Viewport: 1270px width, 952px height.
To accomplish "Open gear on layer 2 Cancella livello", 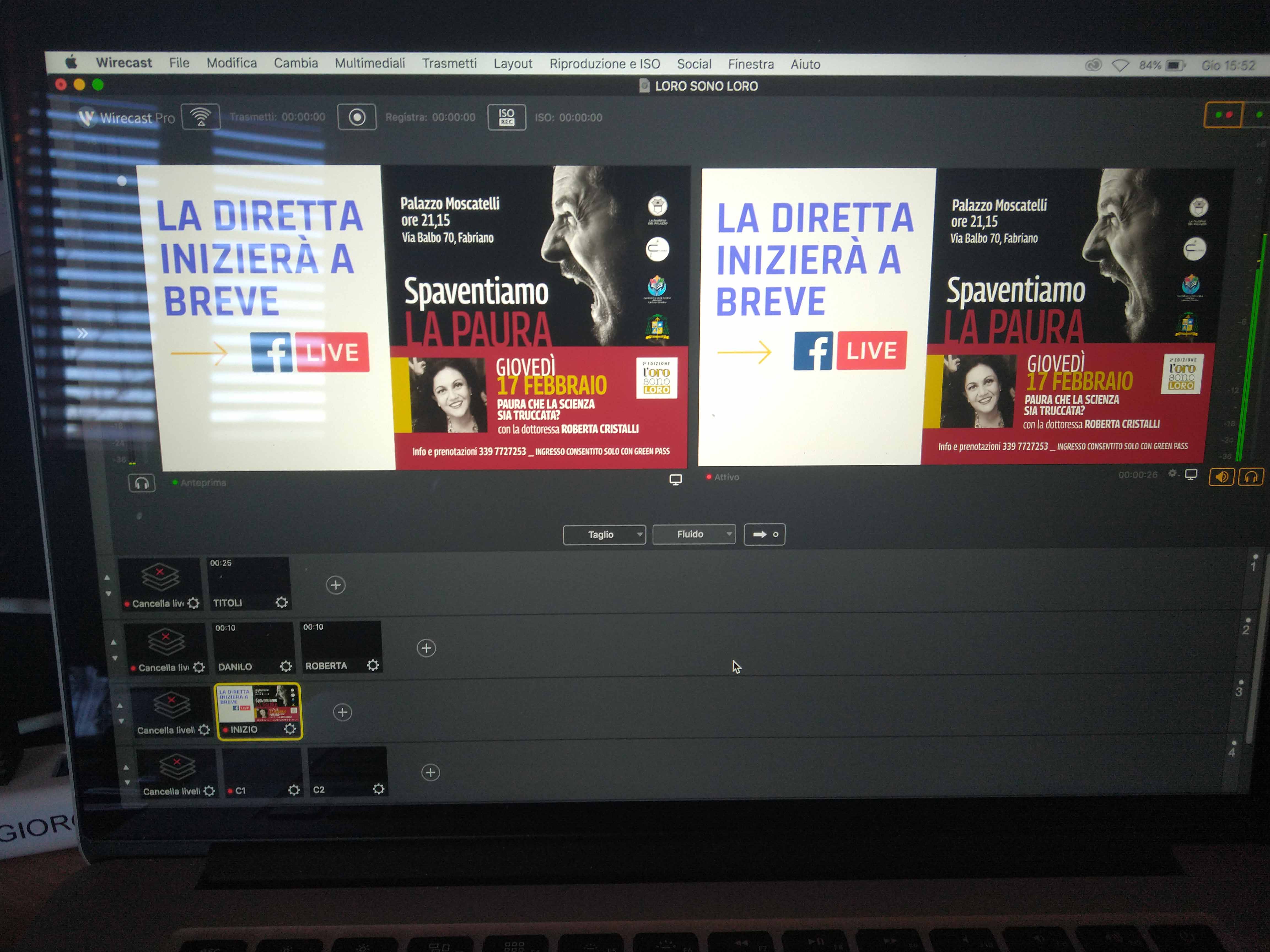I will [x=199, y=667].
